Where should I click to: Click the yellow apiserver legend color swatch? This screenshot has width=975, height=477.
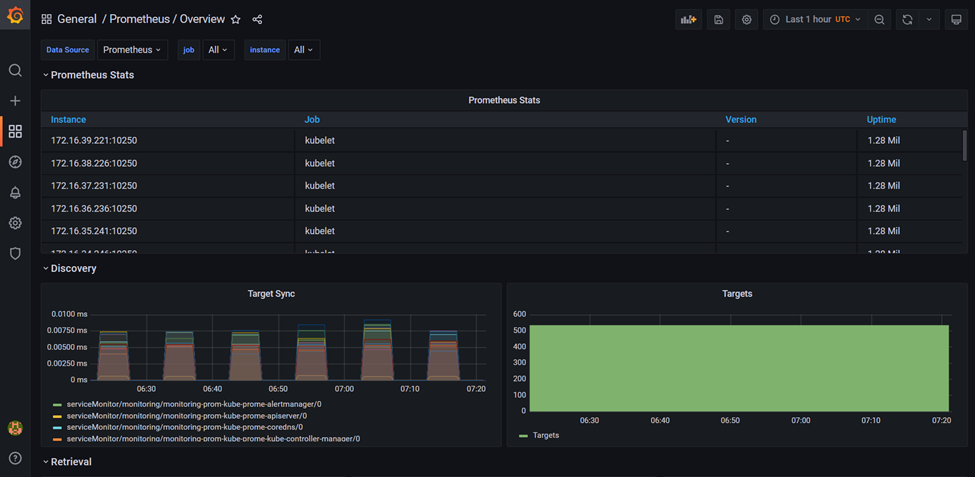(58, 416)
